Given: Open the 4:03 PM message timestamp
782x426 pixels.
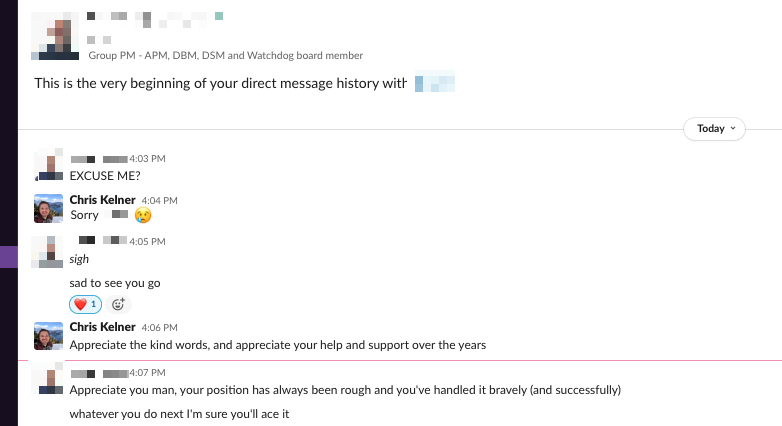Looking at the screenshot, I should [x=147, y=159].
